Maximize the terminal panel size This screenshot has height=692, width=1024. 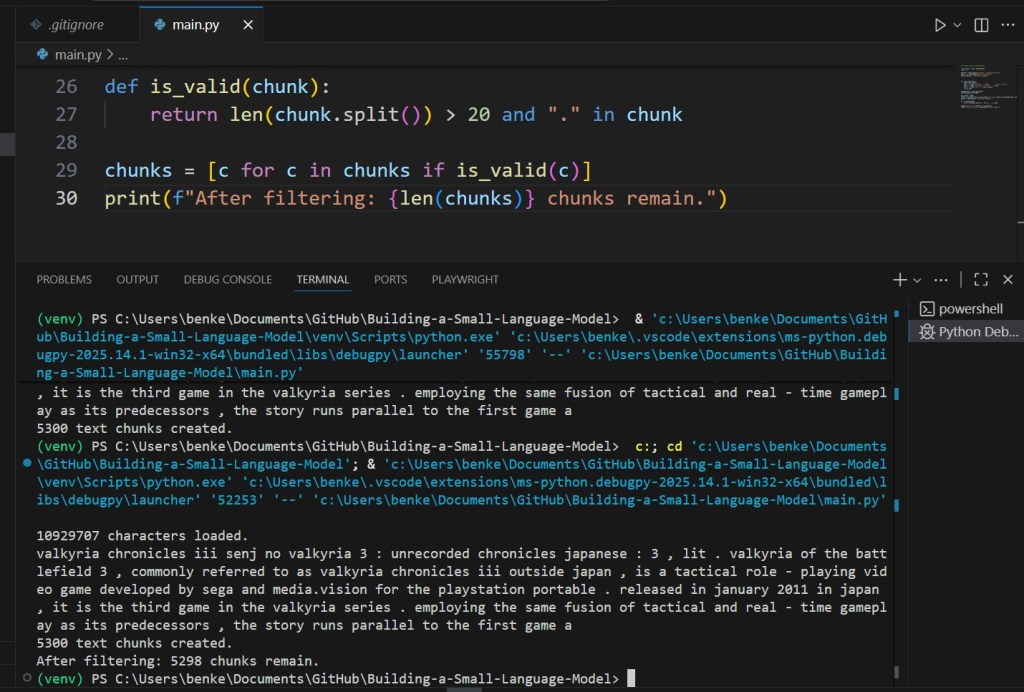click(x=980, y=280)
